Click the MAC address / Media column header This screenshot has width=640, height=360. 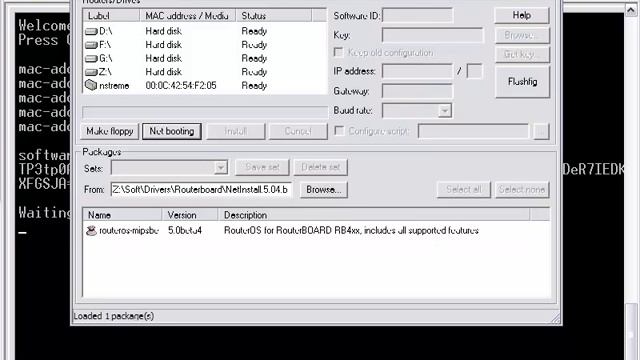tap(188, 16)
